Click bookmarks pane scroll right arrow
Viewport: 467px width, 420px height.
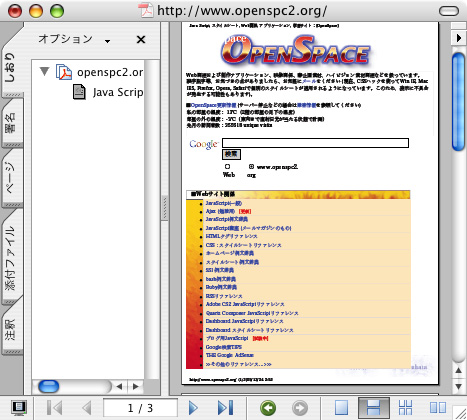(x=135, y=387)
